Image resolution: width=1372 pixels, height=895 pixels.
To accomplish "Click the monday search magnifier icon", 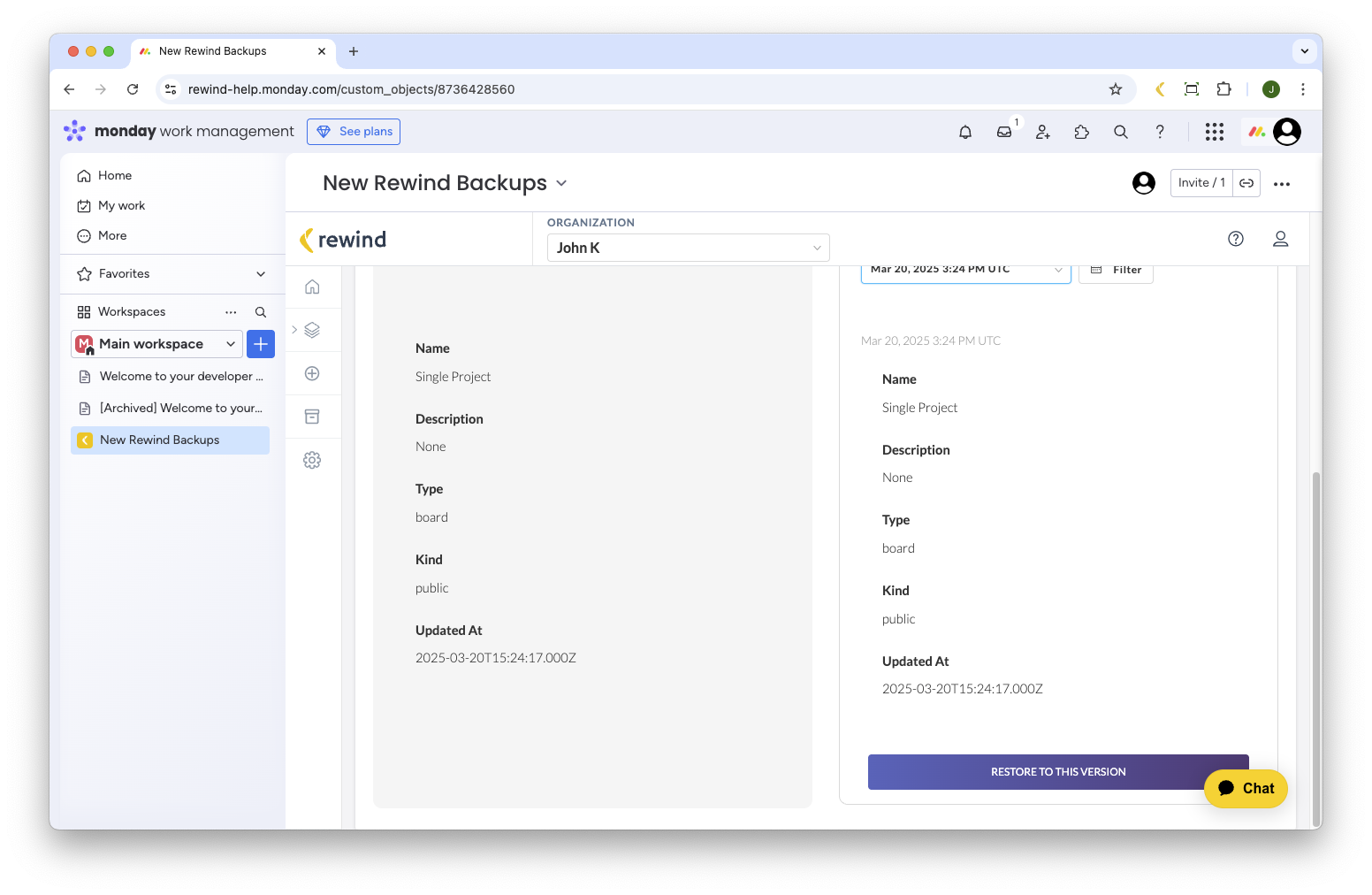I will 1121,132.
